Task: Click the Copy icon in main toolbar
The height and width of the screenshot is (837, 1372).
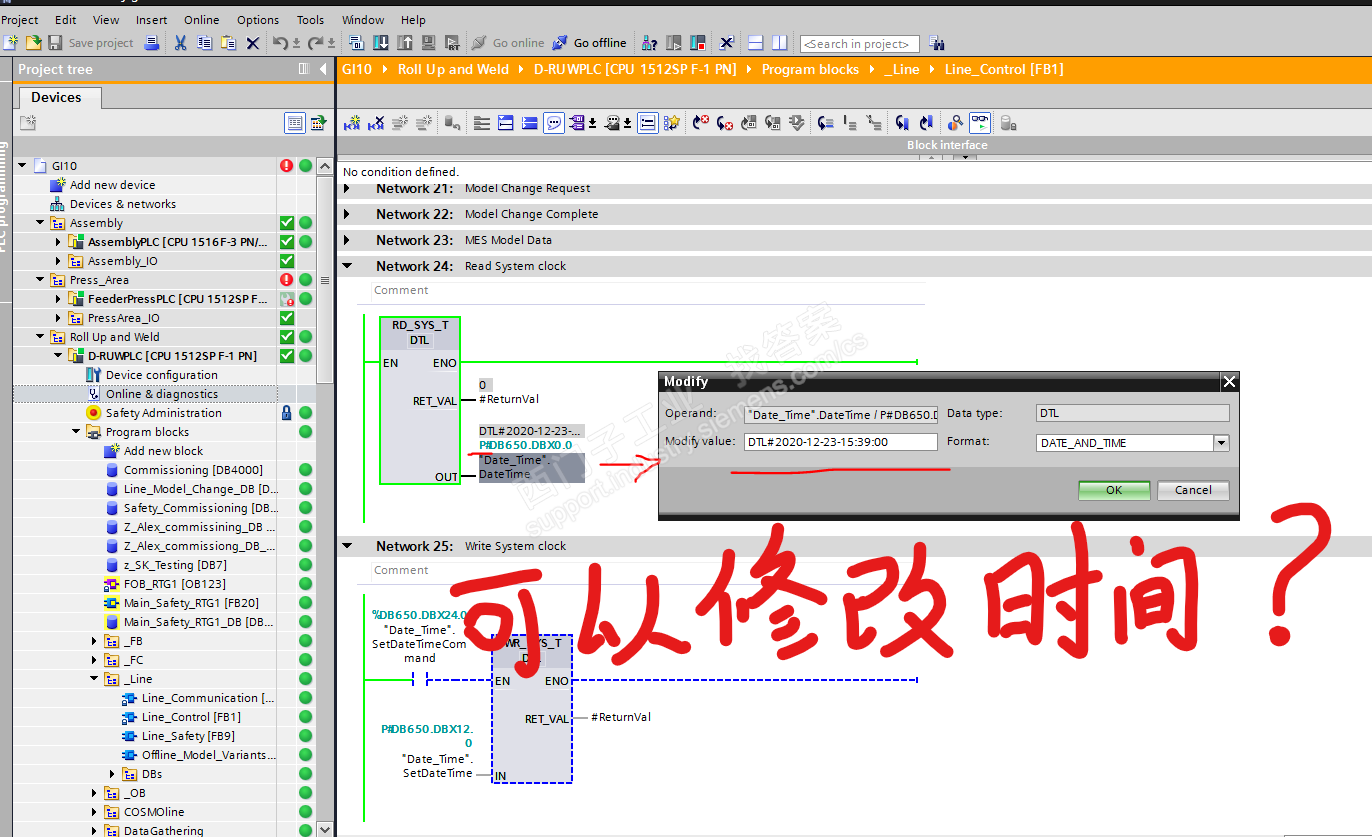Action: (205, 43)
